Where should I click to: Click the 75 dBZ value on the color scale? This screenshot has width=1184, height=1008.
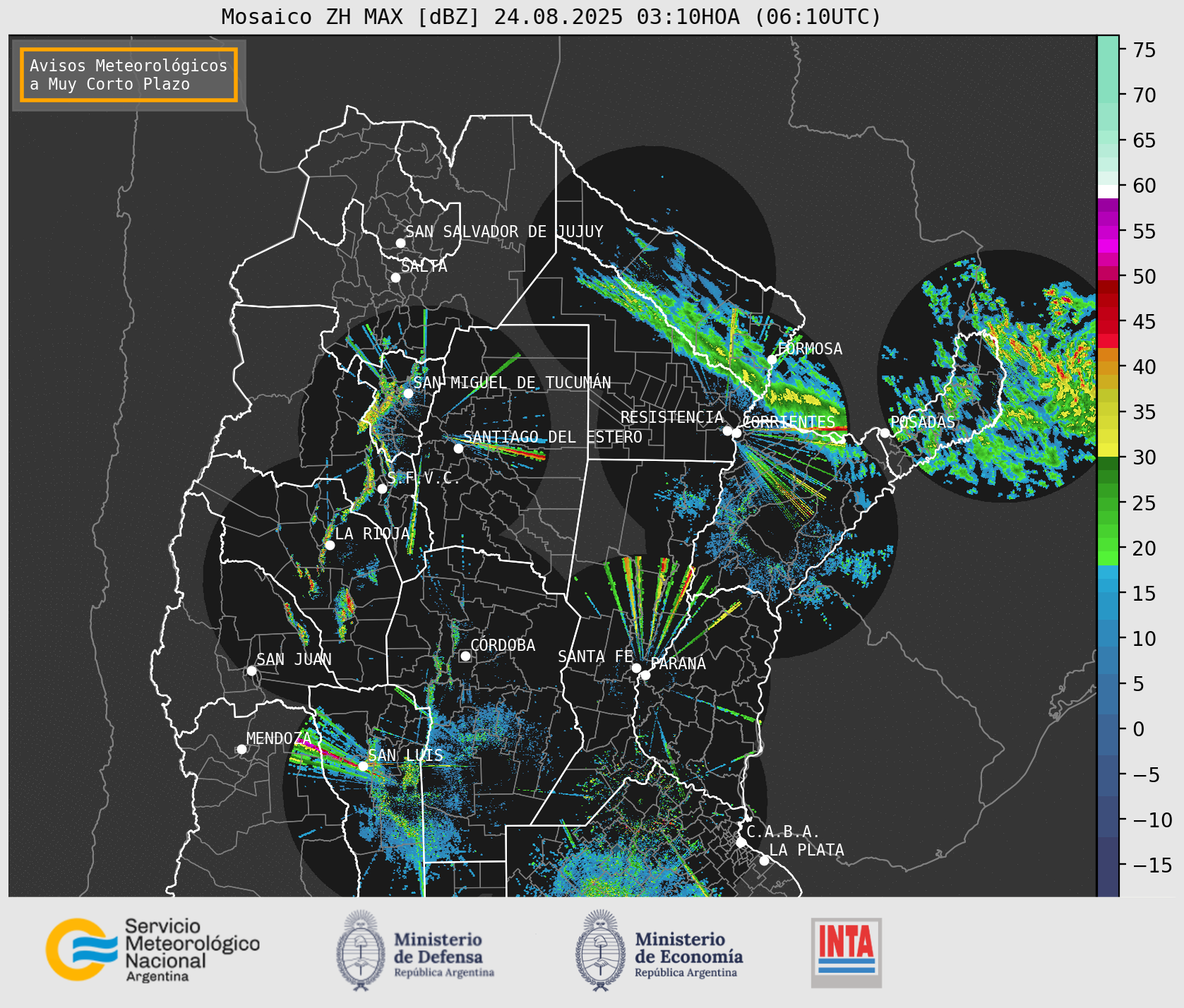1144,49
